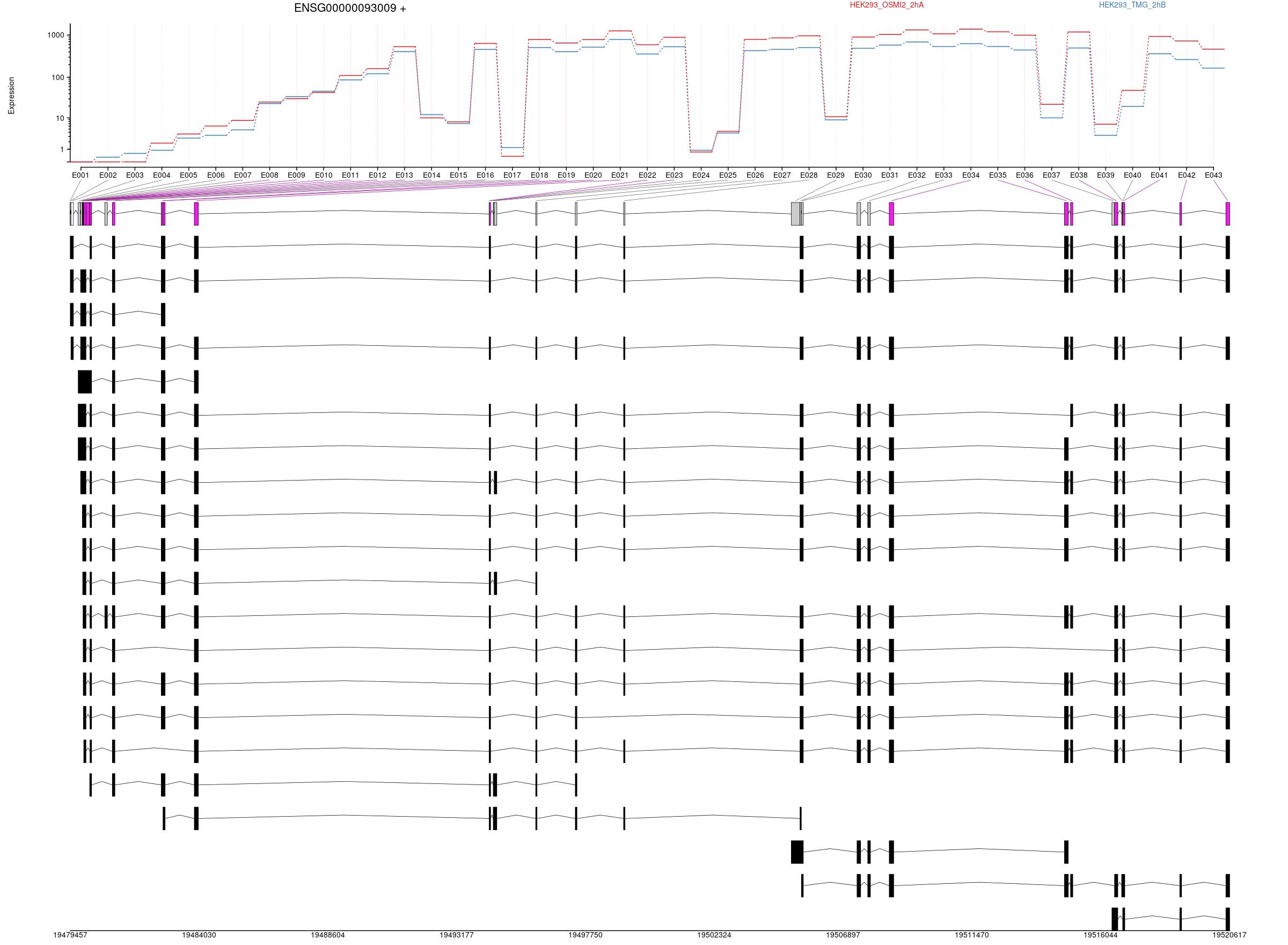The image size is (1288, 945).
Task: Click exon label E026
Action: pyautogui.click(x=755, y=175)
